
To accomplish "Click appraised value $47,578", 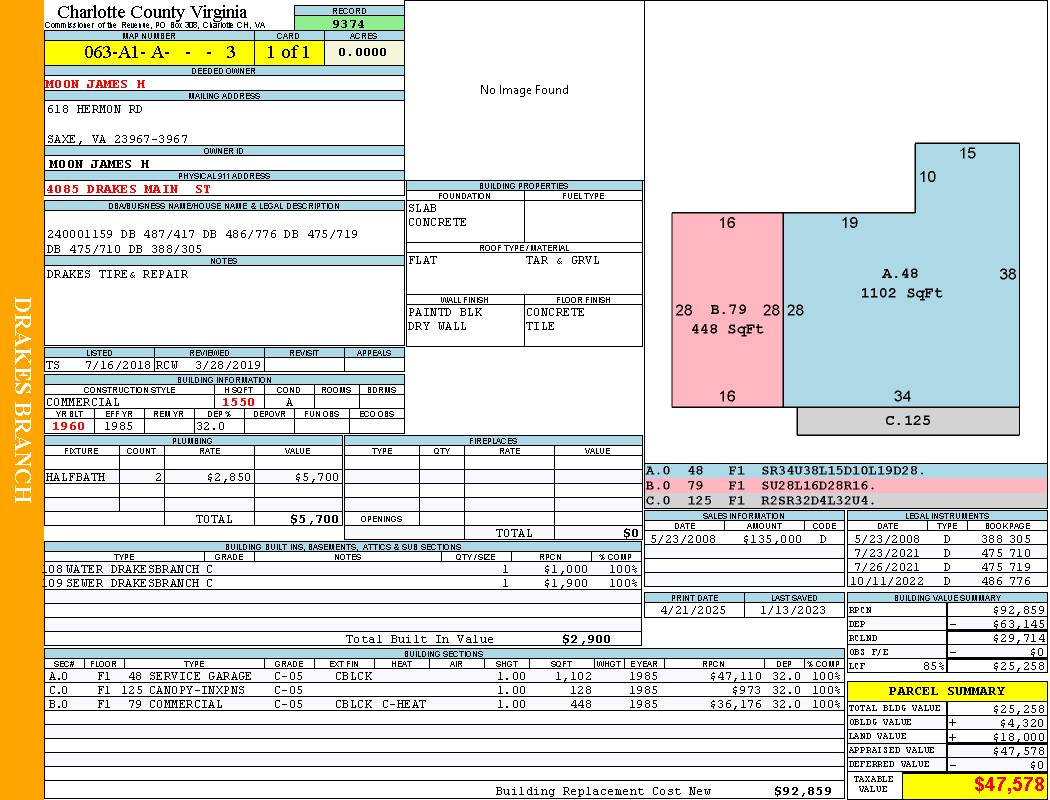I will 1019,752.
